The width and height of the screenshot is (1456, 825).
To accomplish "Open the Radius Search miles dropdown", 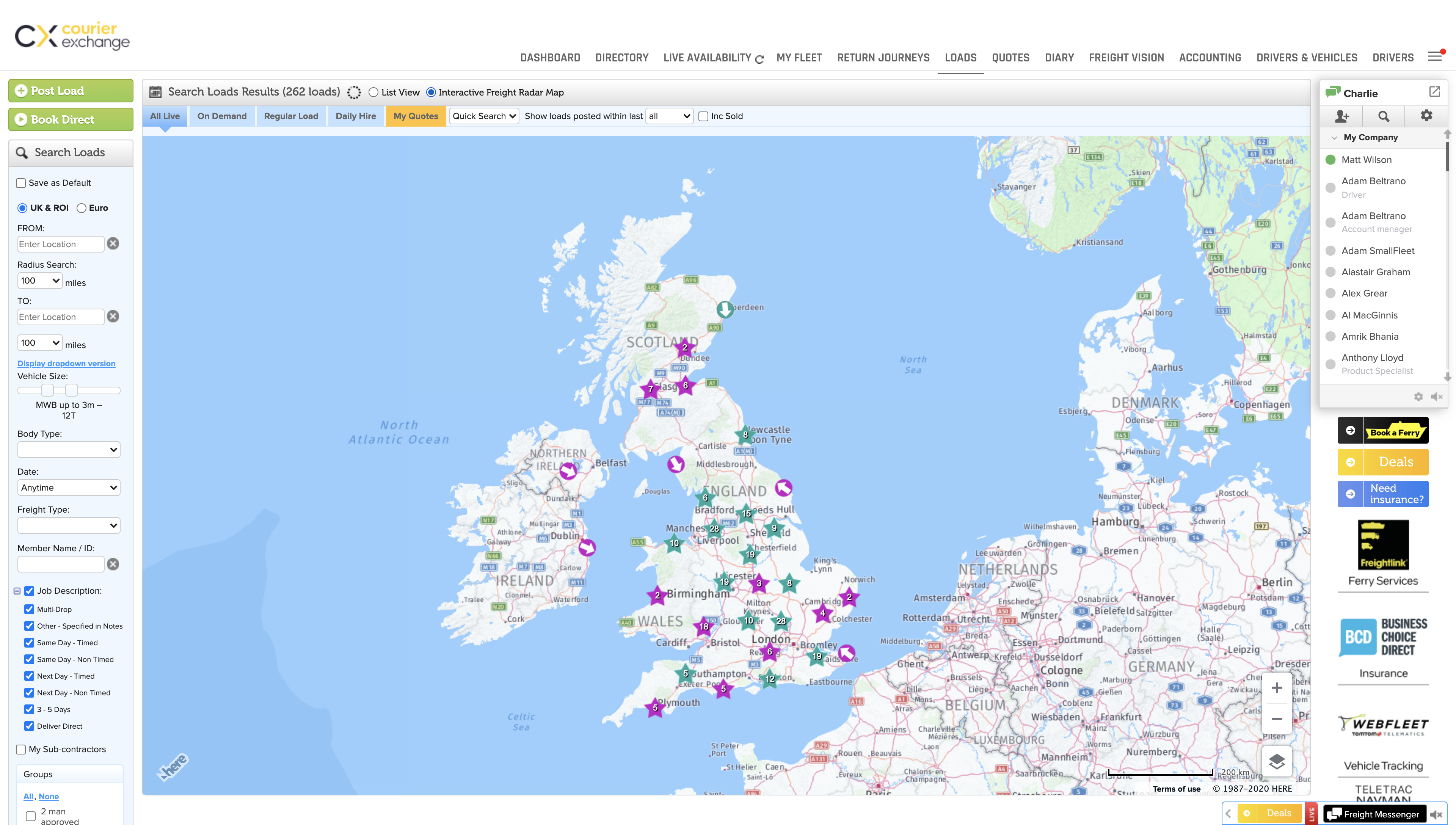I will point(40,281).
